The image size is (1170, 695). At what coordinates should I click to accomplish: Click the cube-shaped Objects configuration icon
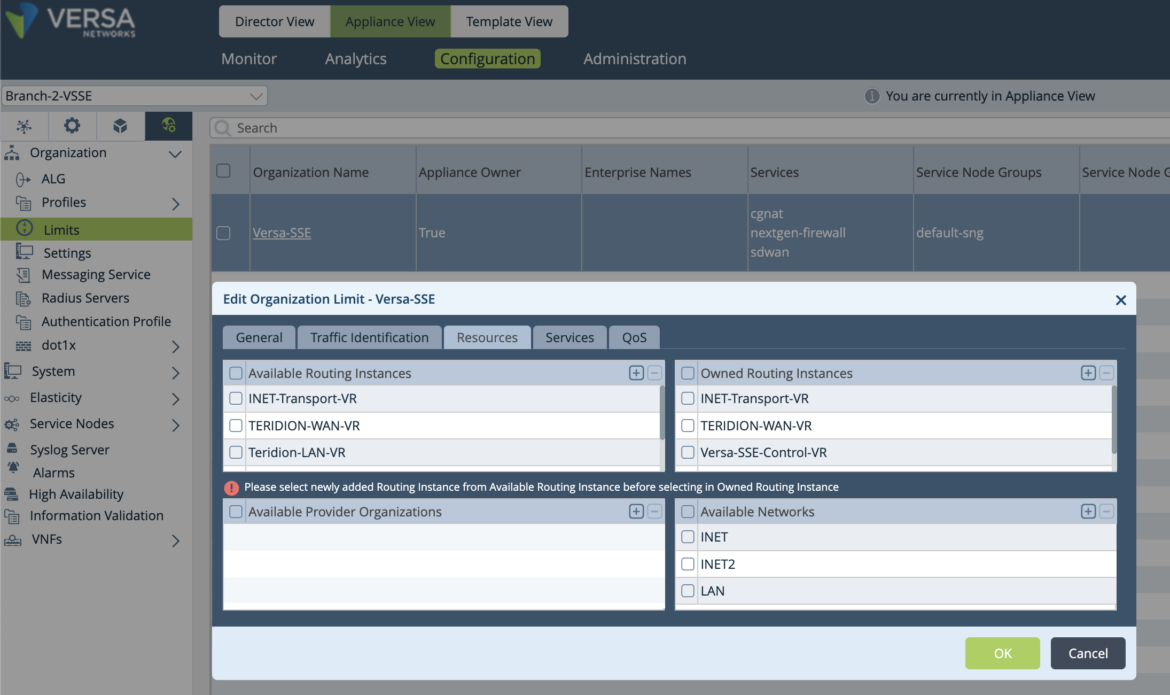tap(119, 126)
